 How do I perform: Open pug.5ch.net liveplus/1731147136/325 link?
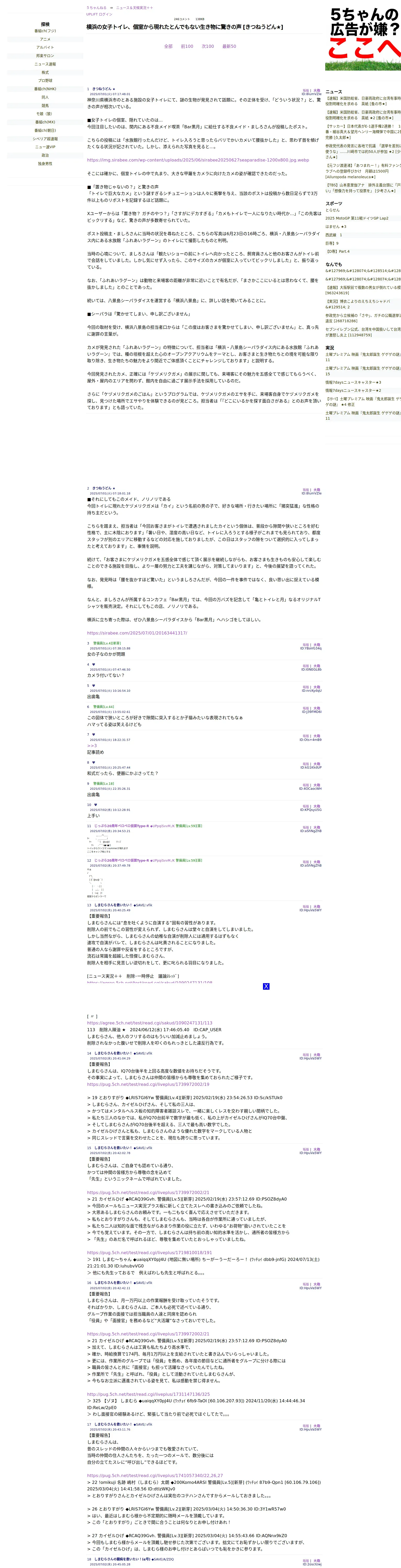pos(148,1394)
